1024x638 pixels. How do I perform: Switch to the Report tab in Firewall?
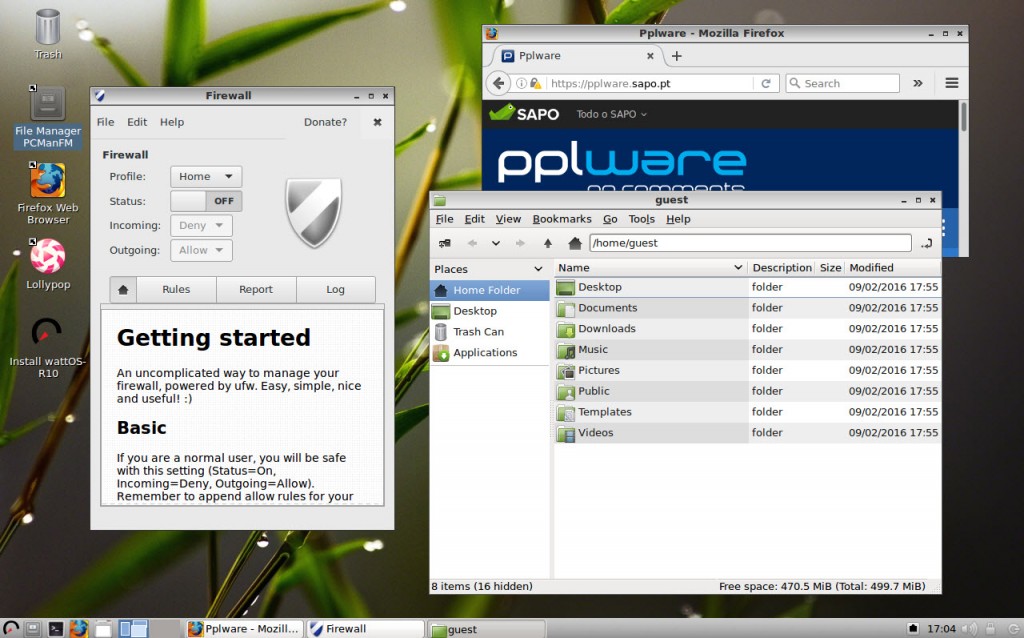pos(256,289)
